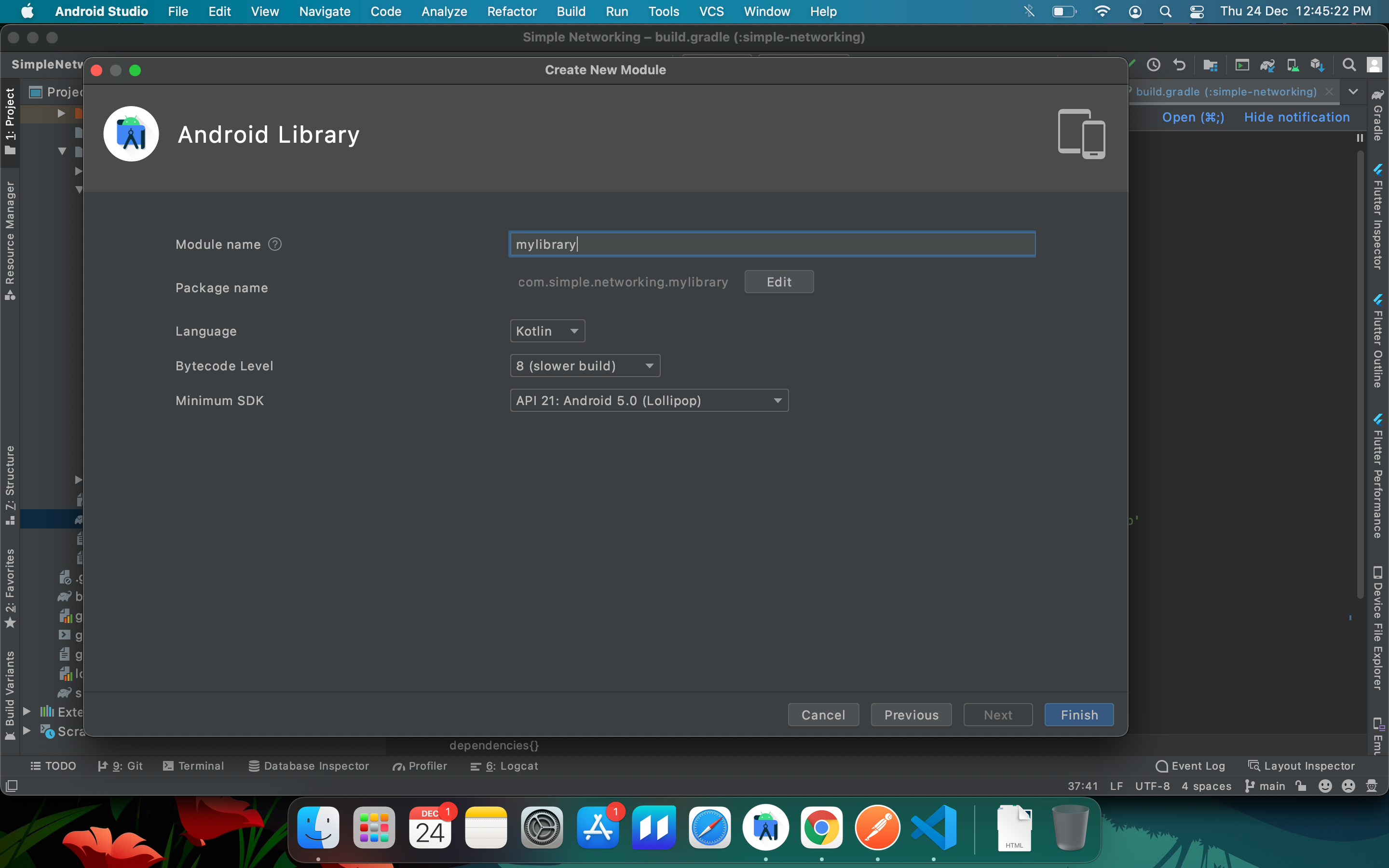Open Layout Inspector in bottom bar
The image size is (1389, 868).
[1301, 766]
